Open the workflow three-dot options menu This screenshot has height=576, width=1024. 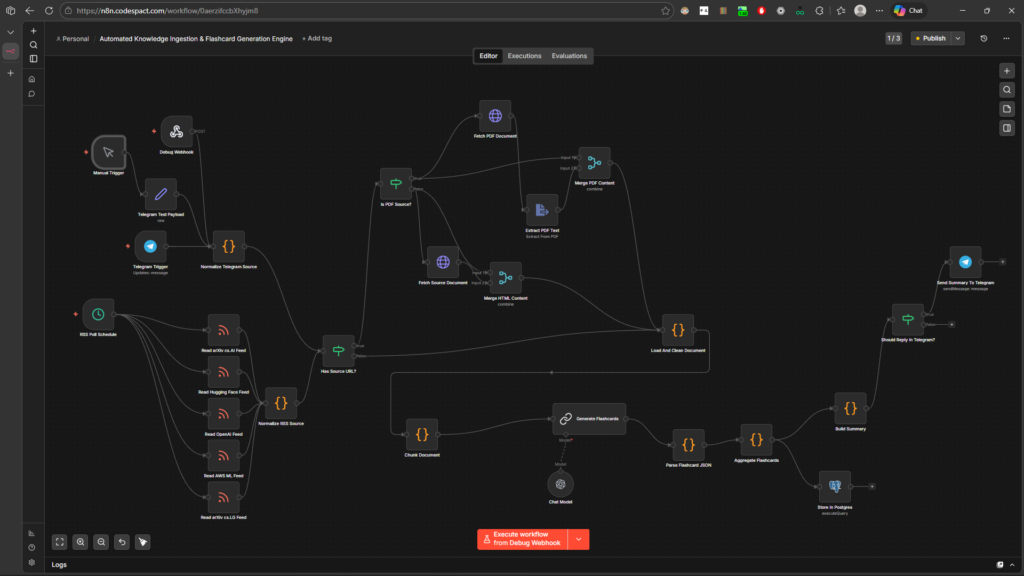(1006, 39)
